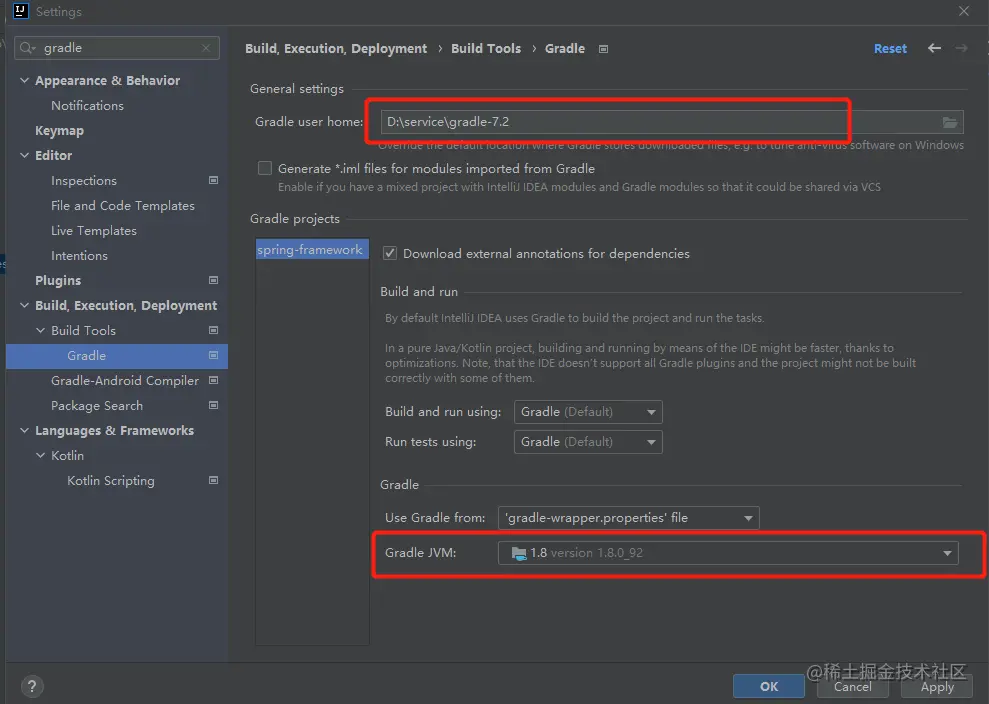Collapse the Build Tools node

(40, 330)
